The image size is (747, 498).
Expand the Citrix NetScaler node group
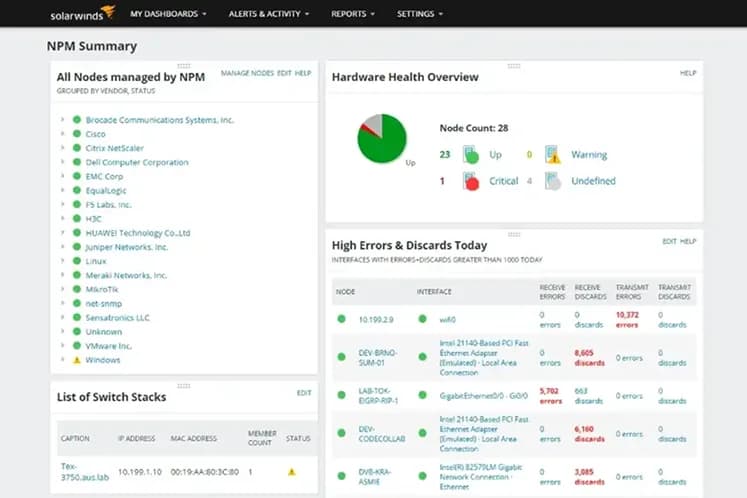62,148
